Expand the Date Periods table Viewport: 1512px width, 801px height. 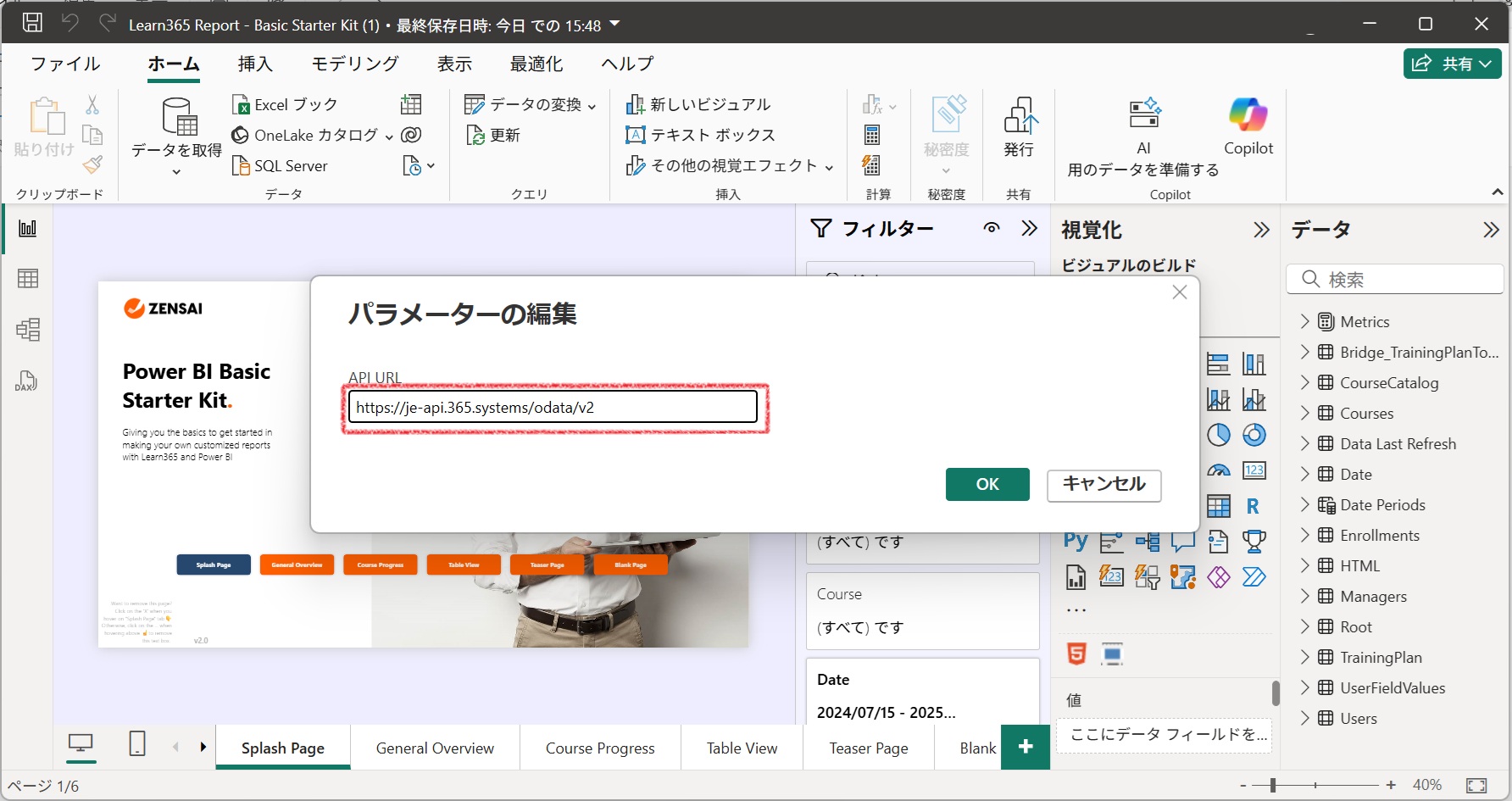pos(1304,504)
